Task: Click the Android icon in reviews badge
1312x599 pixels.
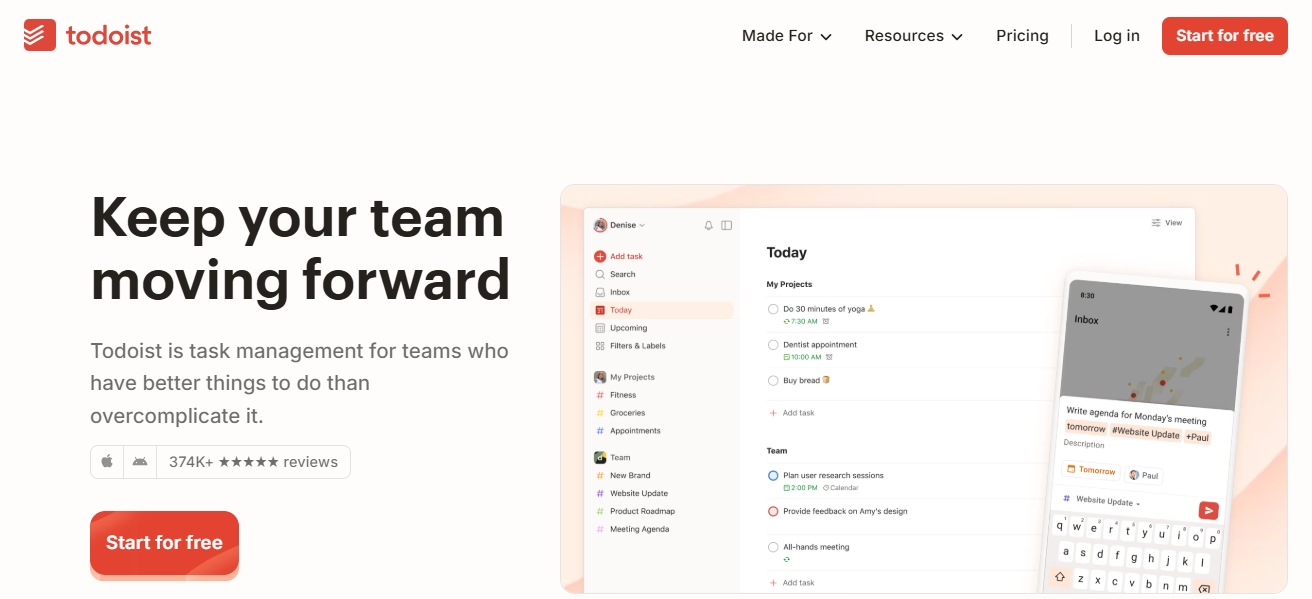Action: [140, 462]
